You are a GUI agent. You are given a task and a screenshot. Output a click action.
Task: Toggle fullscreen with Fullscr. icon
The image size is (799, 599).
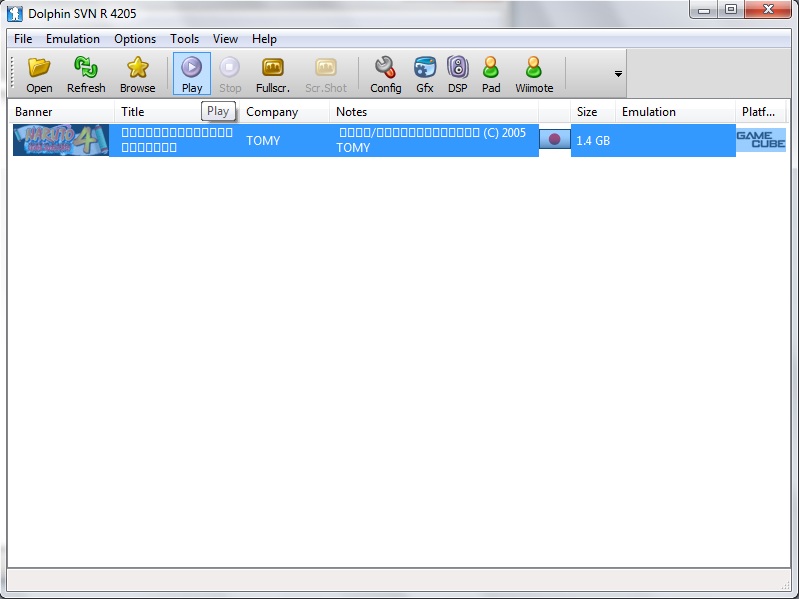click(273, 74)
